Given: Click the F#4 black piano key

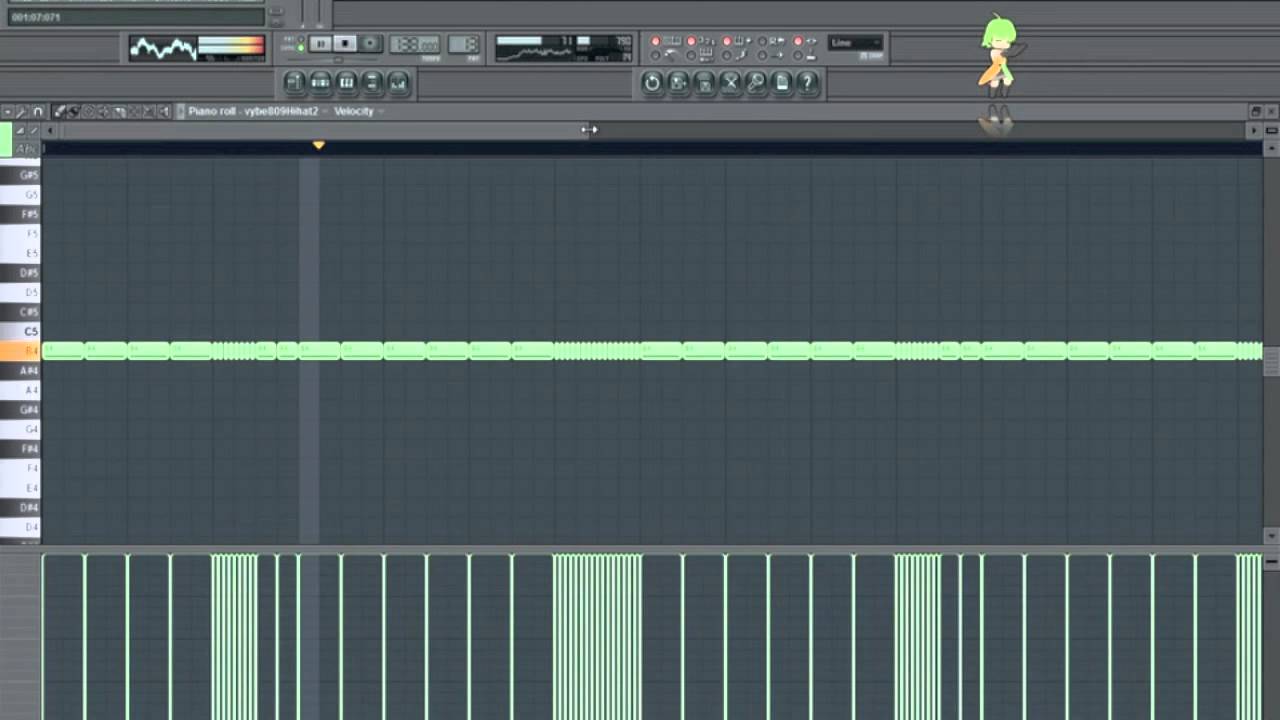Looking at the screenshot, I should [x=20, y=449].
